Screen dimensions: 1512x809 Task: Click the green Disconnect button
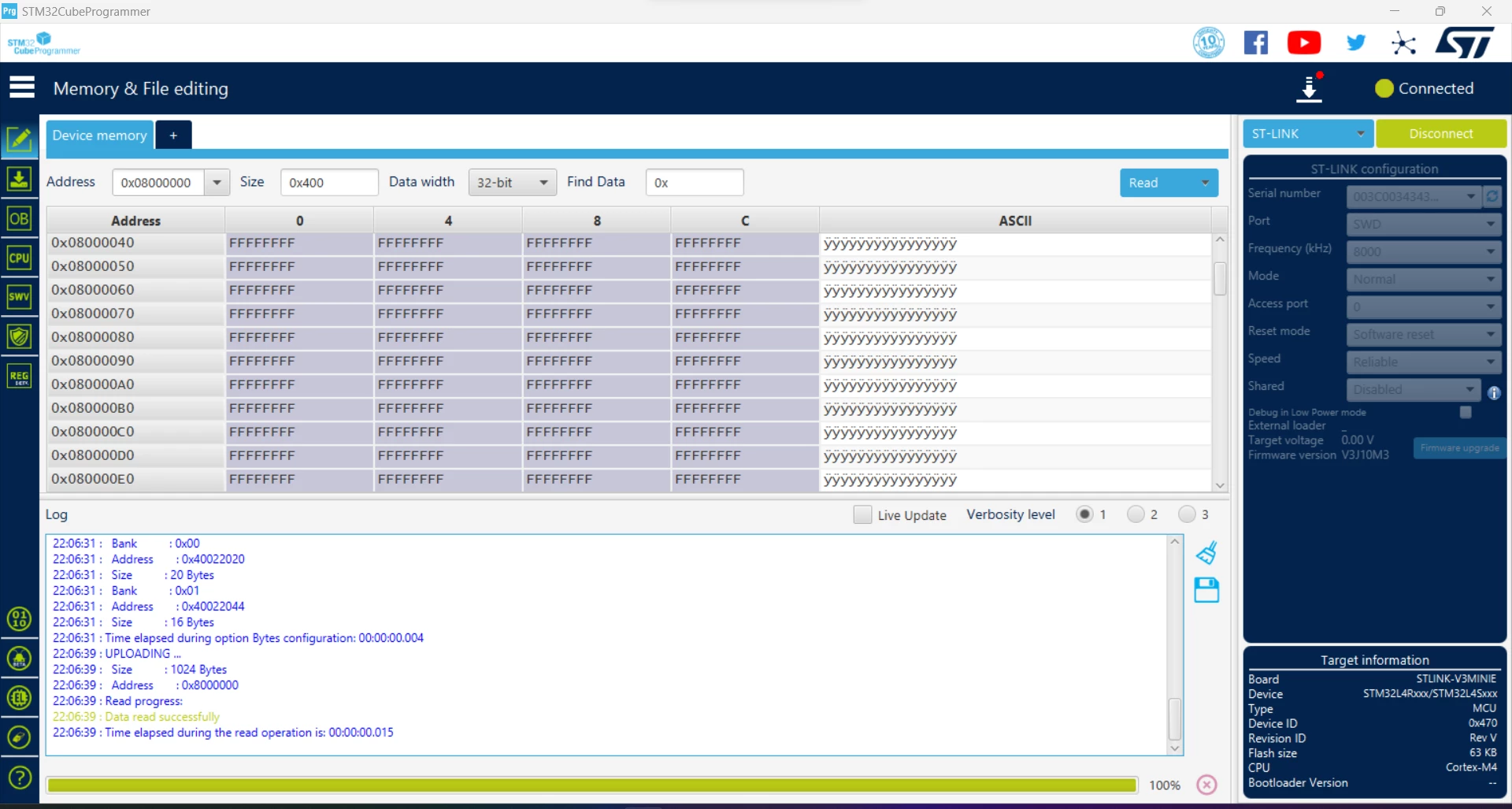pyautogui.click(x=1441, y=134)
